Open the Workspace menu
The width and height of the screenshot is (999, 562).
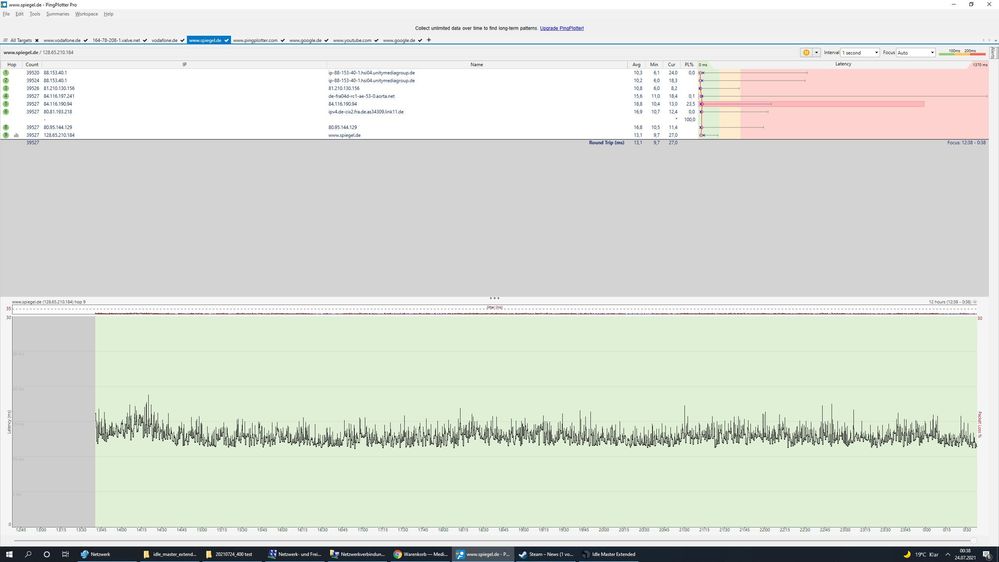tap(87, 14)
